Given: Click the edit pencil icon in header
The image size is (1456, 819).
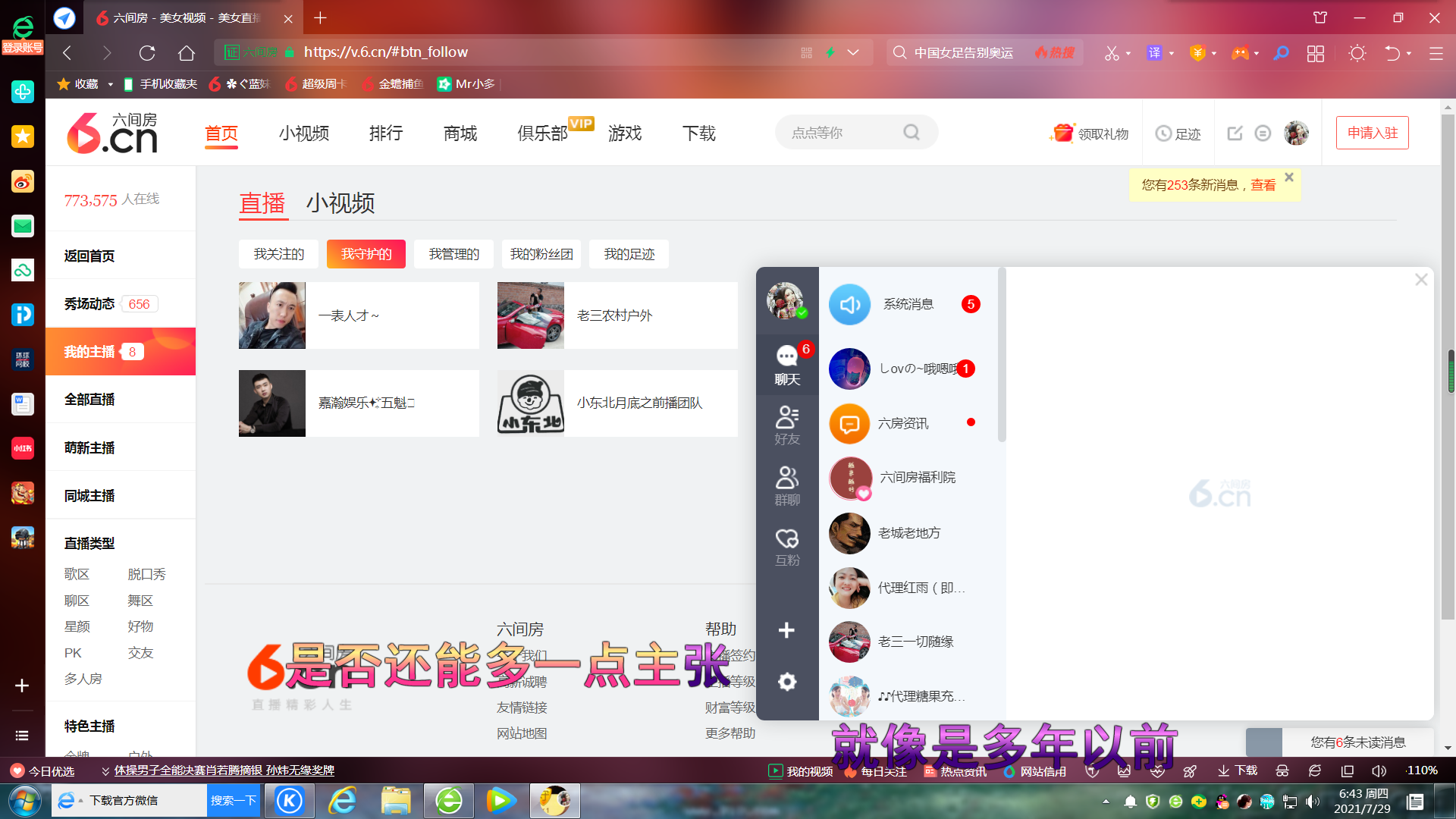Looking at the screenshot, I should 1235,133.
